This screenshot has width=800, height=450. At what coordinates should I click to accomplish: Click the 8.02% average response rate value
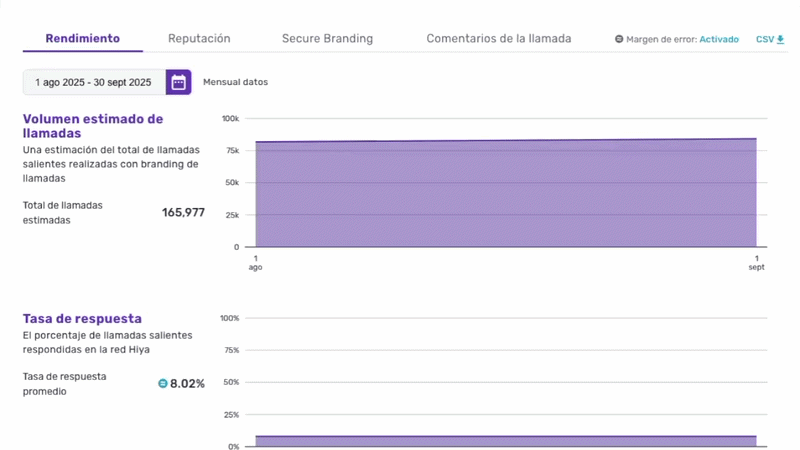[x=187, y=384]
